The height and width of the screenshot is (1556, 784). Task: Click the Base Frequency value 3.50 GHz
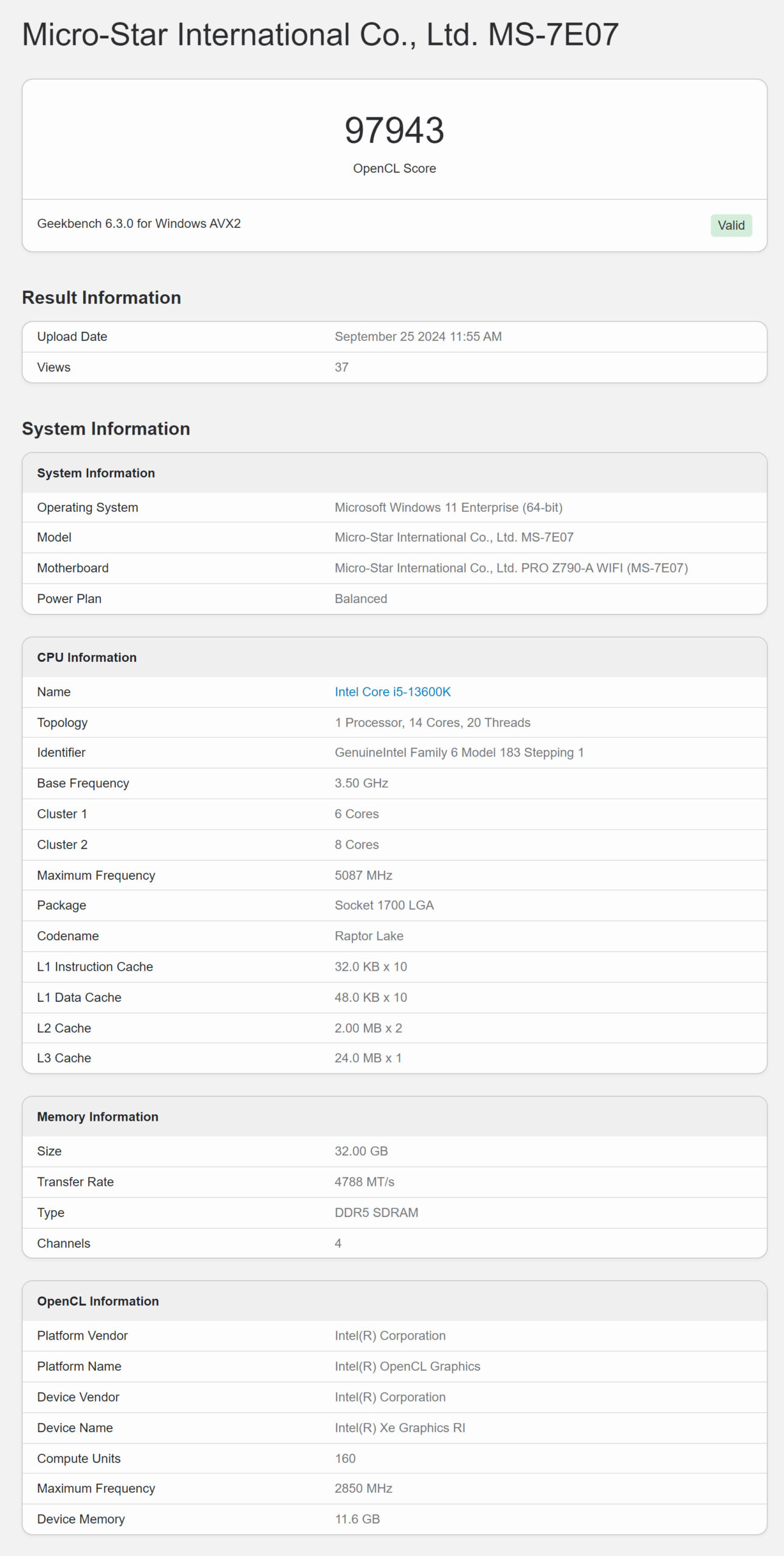(x=362, y=783)
